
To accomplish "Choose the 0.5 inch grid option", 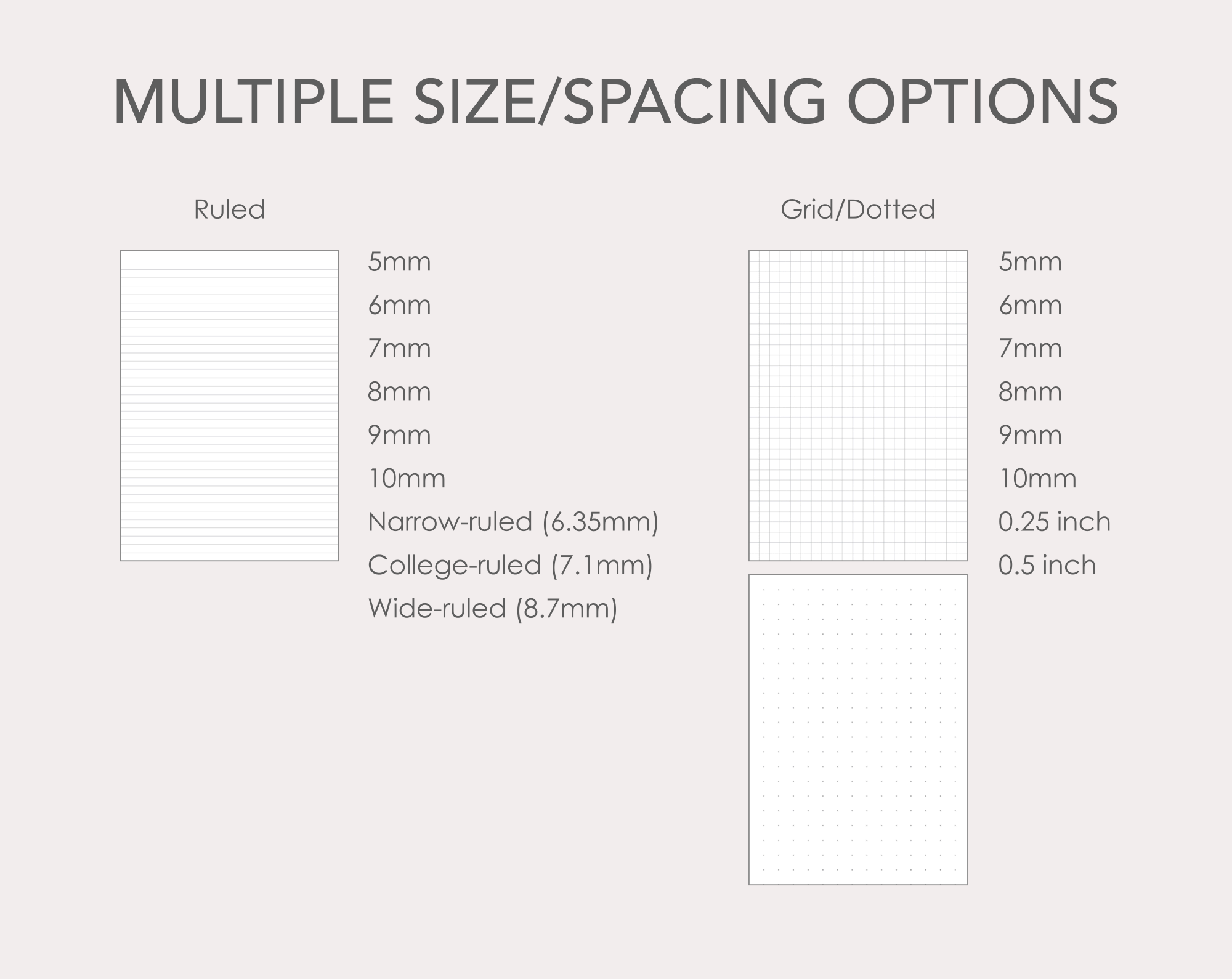I will point(1047,566).
